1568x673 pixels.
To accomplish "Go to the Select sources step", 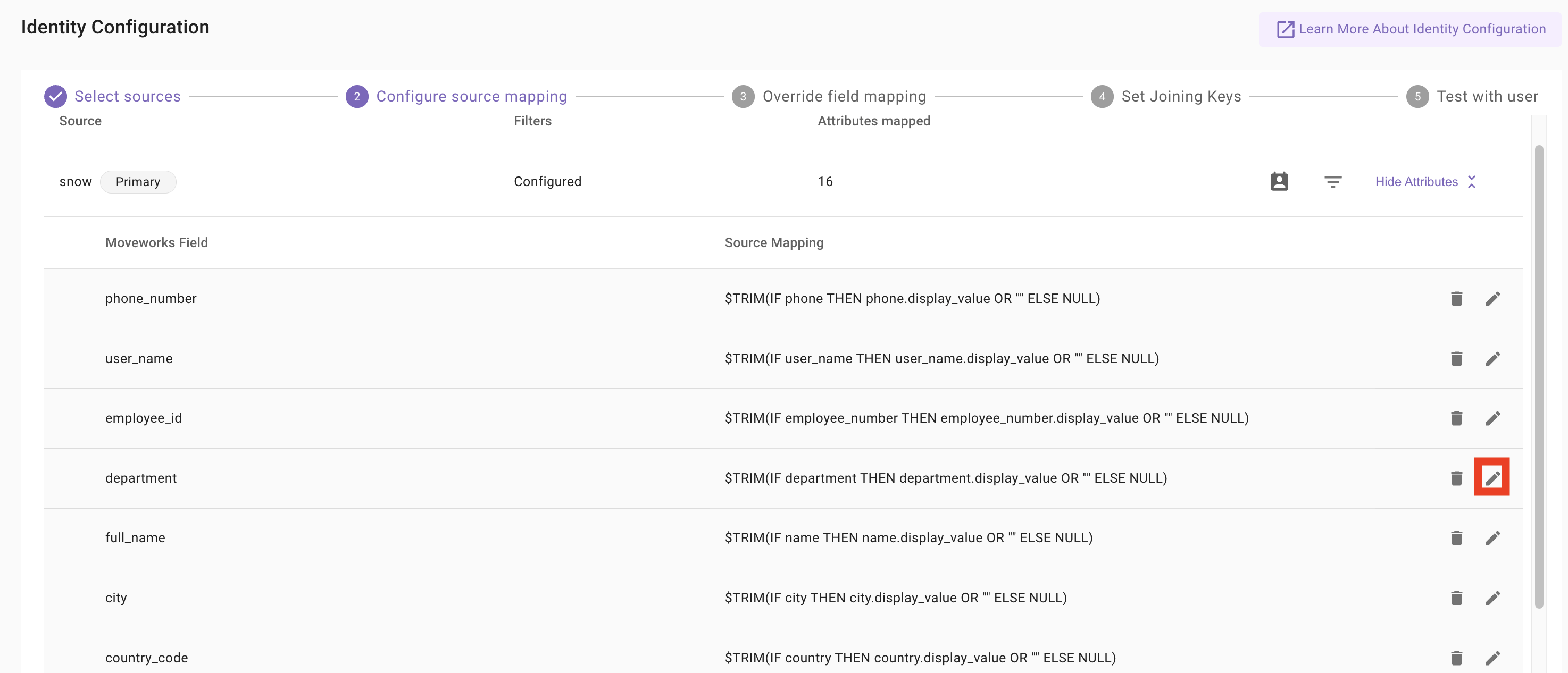I will click(113, 96).
